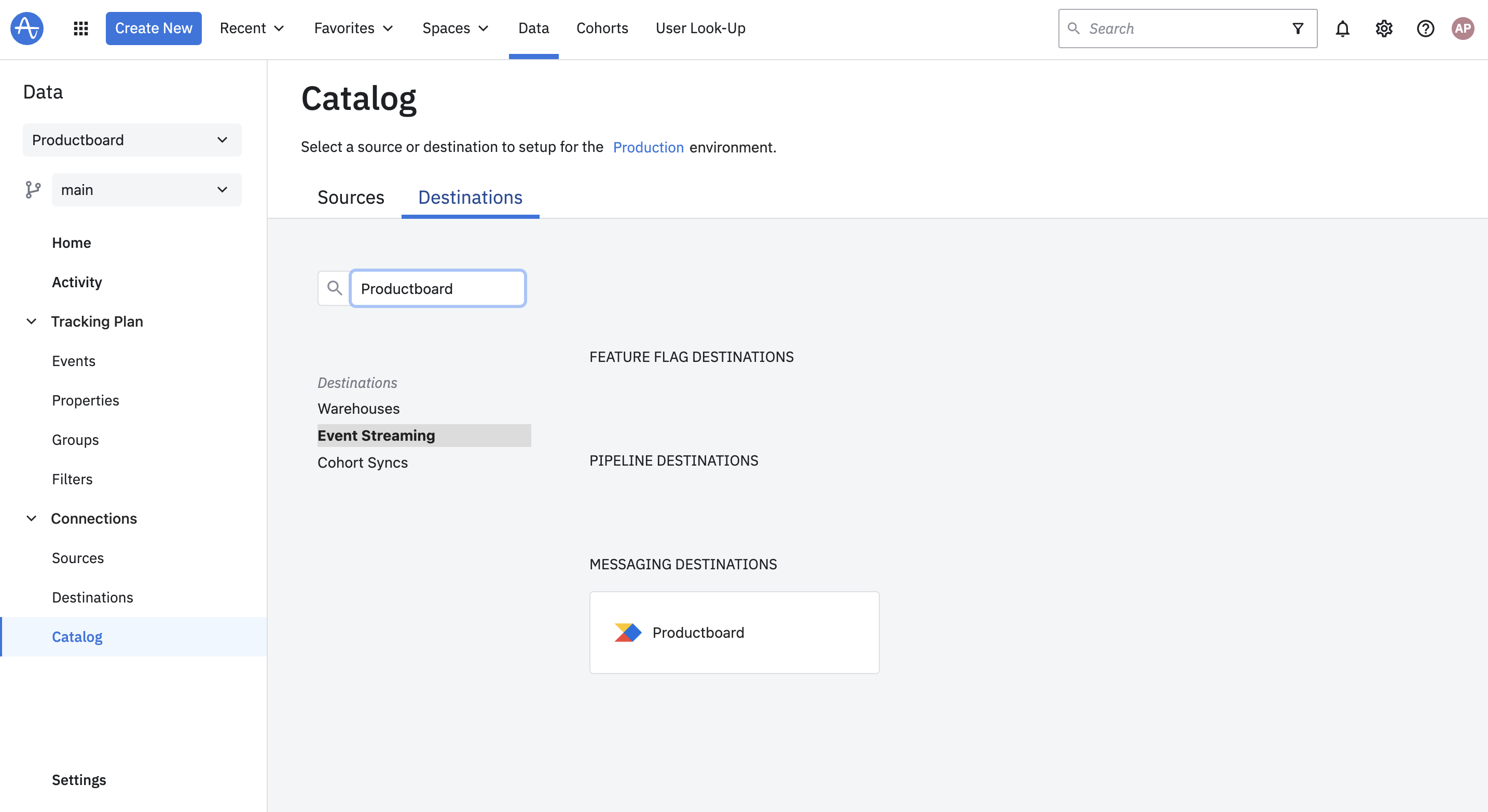Expand the Productboard project dropdown
The image size is (1488, 812).
click(132, 140)
